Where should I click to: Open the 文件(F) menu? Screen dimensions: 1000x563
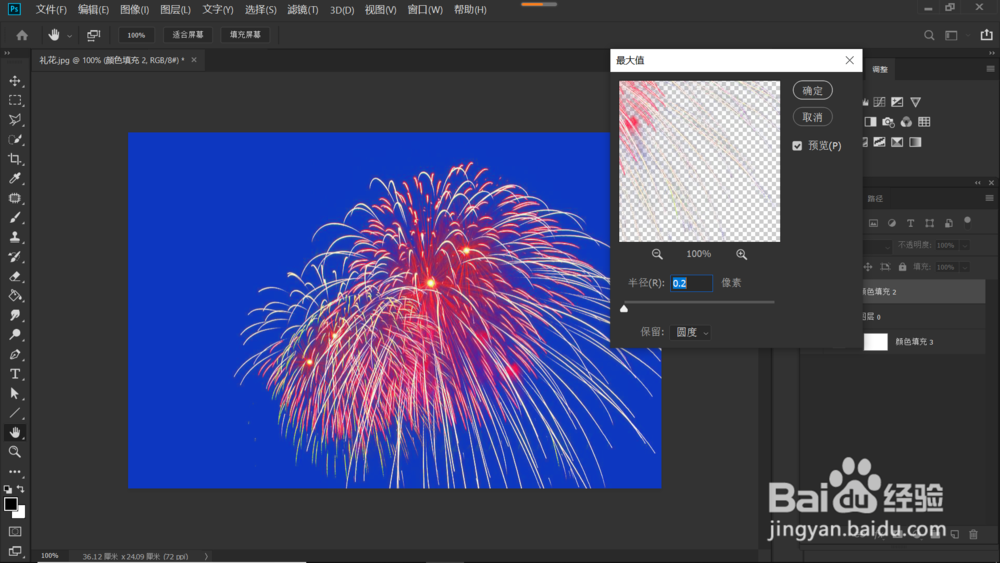point(51,10)
